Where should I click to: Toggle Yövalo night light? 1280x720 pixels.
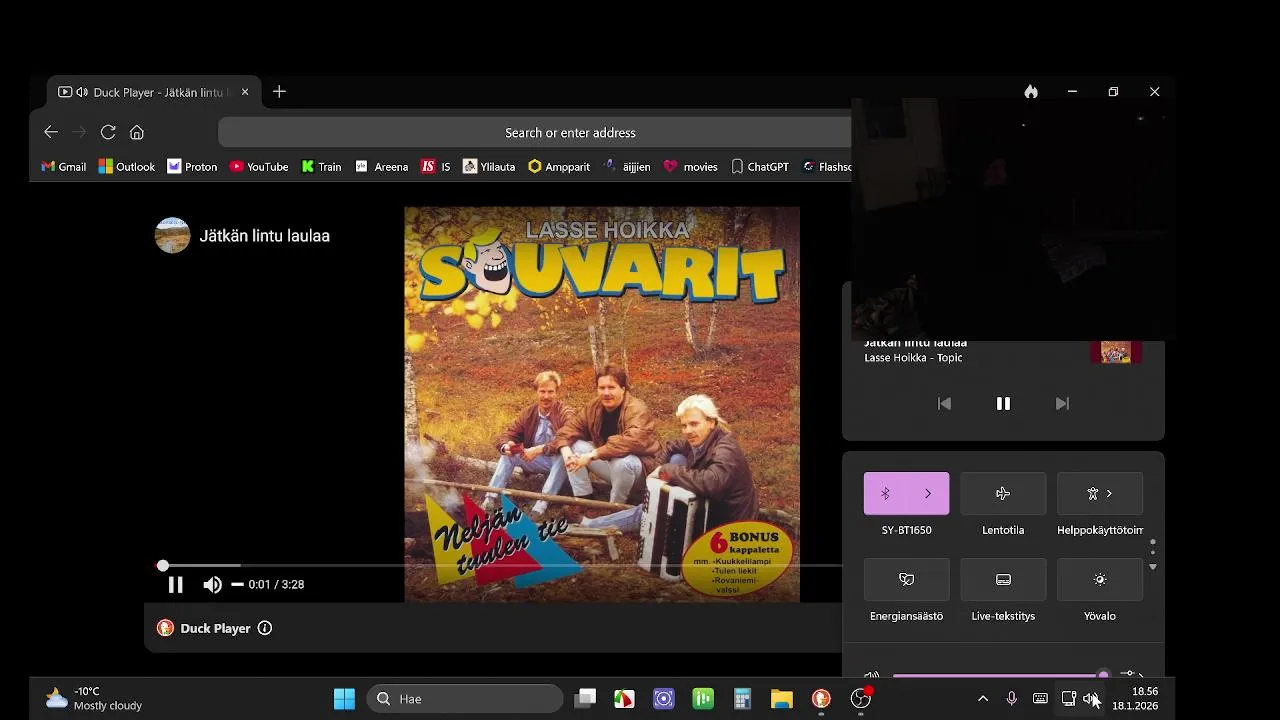click(x=1100, y=579)
